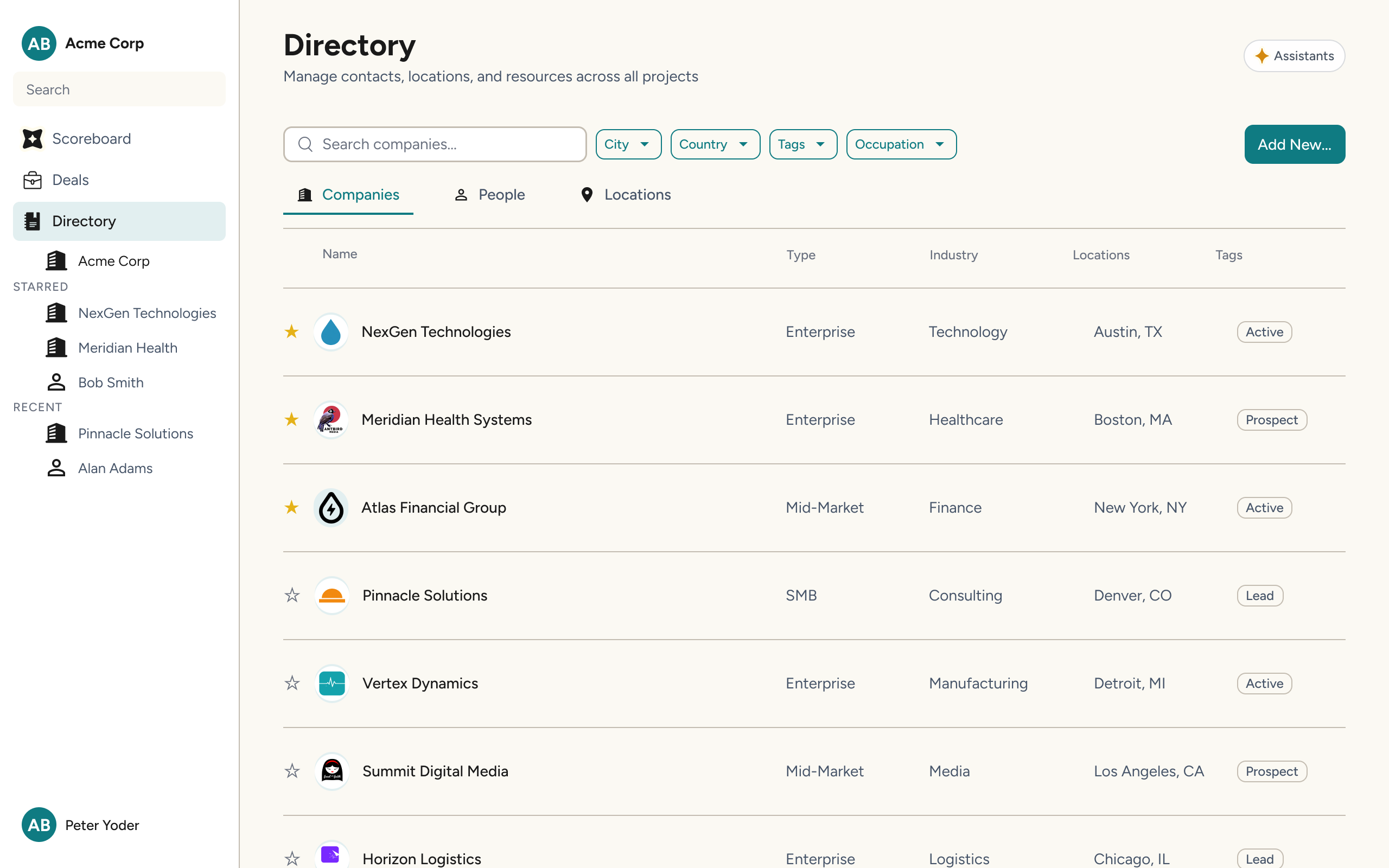This screenshot has width=1389, height=868.
Task: Click Atlas Financial Group flame logo
Action: point(331,507)
